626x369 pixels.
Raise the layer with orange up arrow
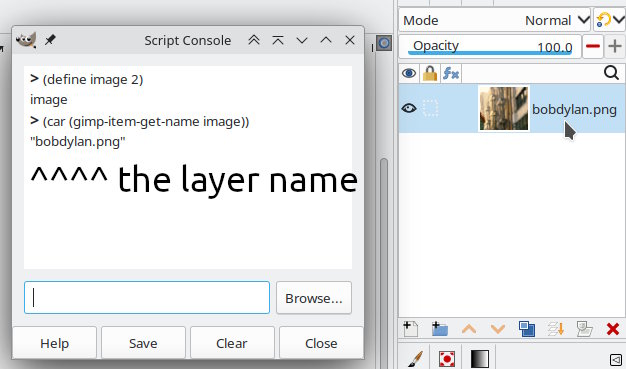coord(469,329)
